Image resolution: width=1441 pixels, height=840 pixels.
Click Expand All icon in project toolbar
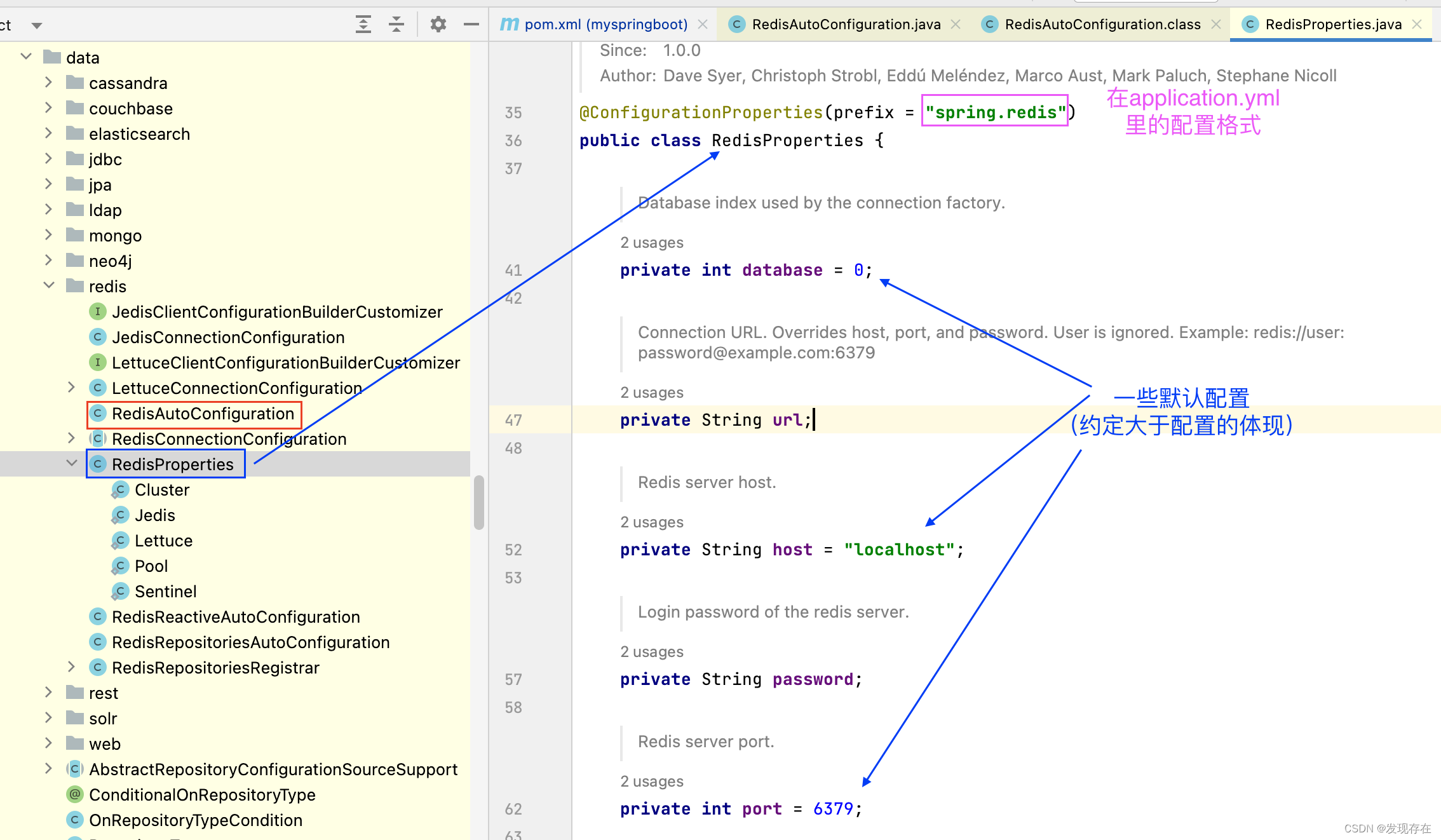pyautogui.click(x=363, y=25)
